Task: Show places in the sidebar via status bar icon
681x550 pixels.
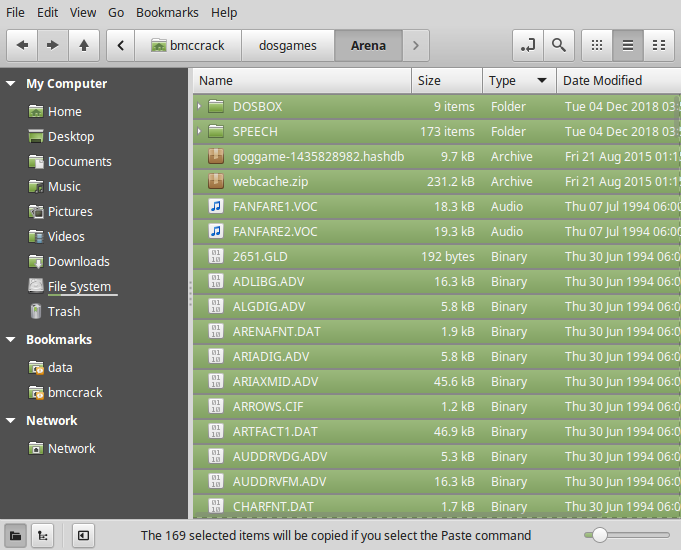Action: (x=16, y=536)
